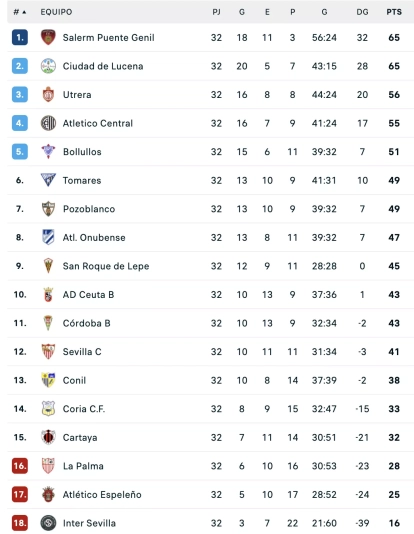This screenshot has height=534, width=414.
Task: Click the Sevilla C team crest
Action: point(48,351)
